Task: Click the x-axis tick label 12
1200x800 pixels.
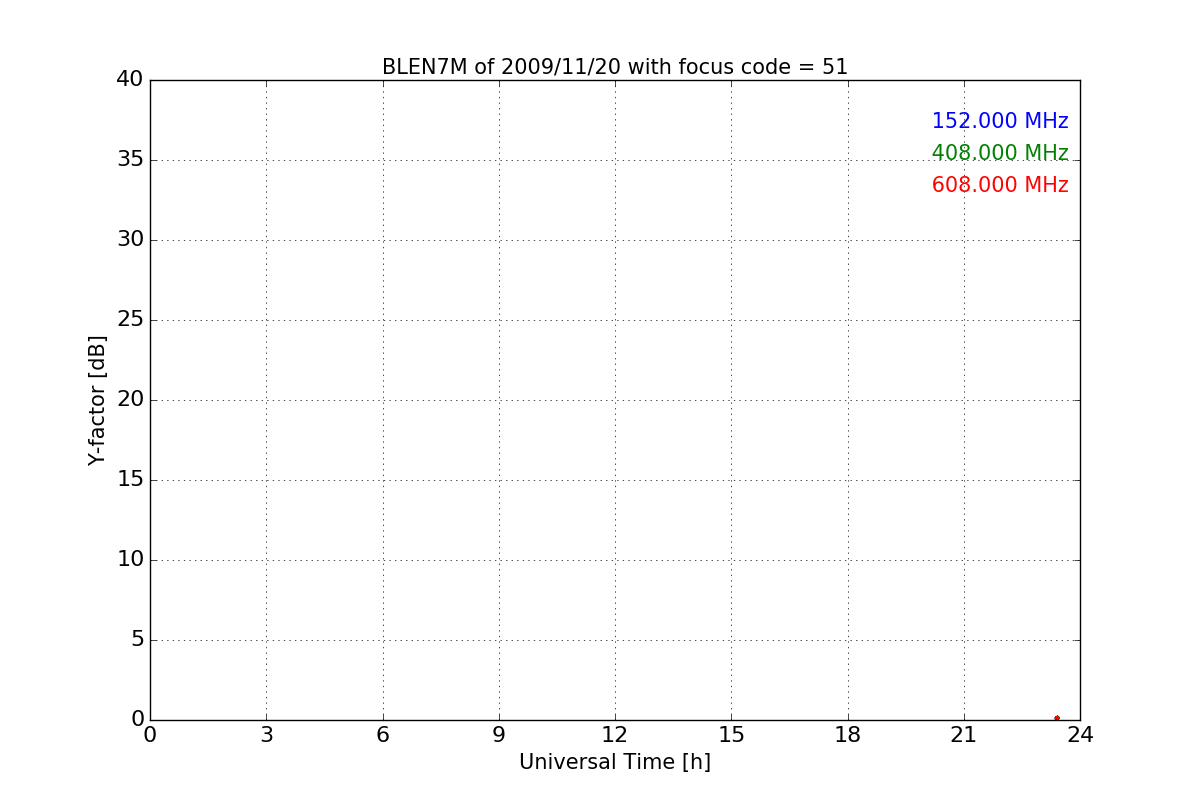Action: pyautogui.click(x=615, y=735)
